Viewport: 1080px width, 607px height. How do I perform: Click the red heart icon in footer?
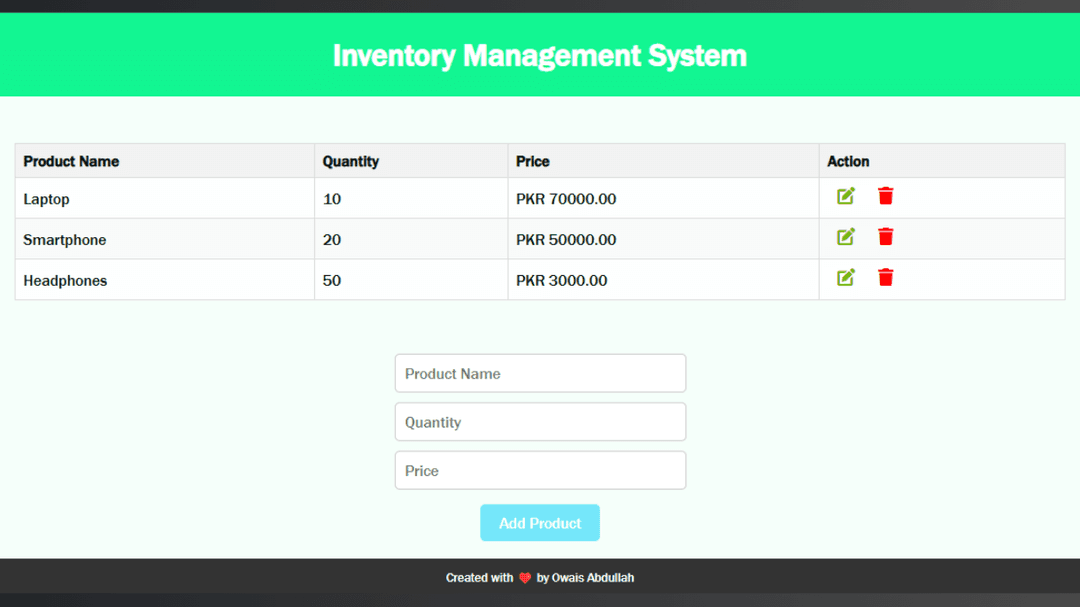525,578
